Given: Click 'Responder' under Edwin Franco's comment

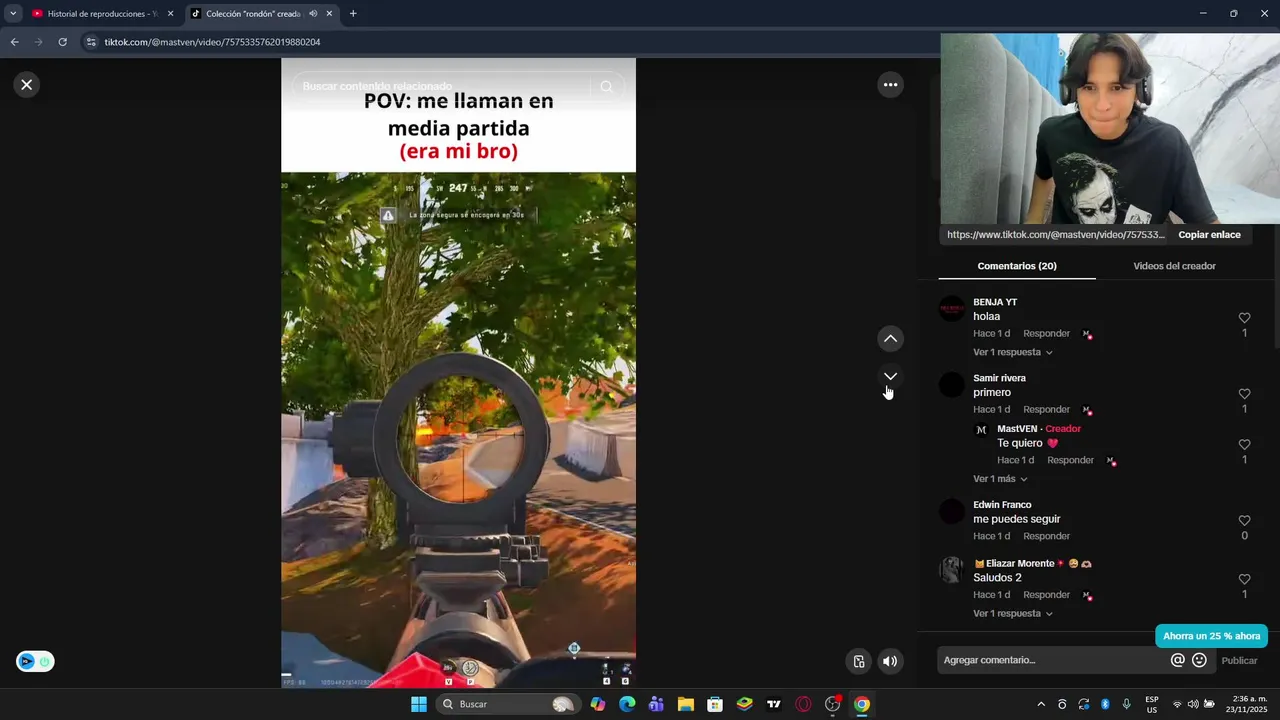Looking at the screenshot, I should click(x=1046, y=536).
